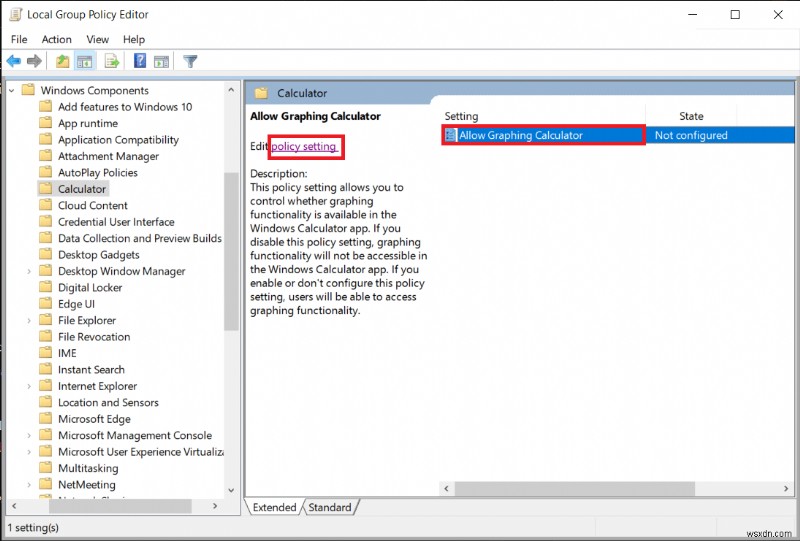Screen dimensions: 800x541
Task: Select the Application Compatibility folder
Action: click(x=118, y=139)
